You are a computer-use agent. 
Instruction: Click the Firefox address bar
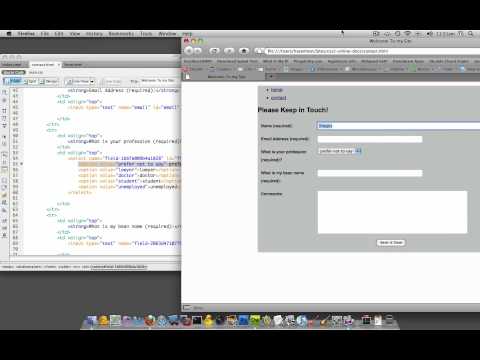click(x=372, y=51)
